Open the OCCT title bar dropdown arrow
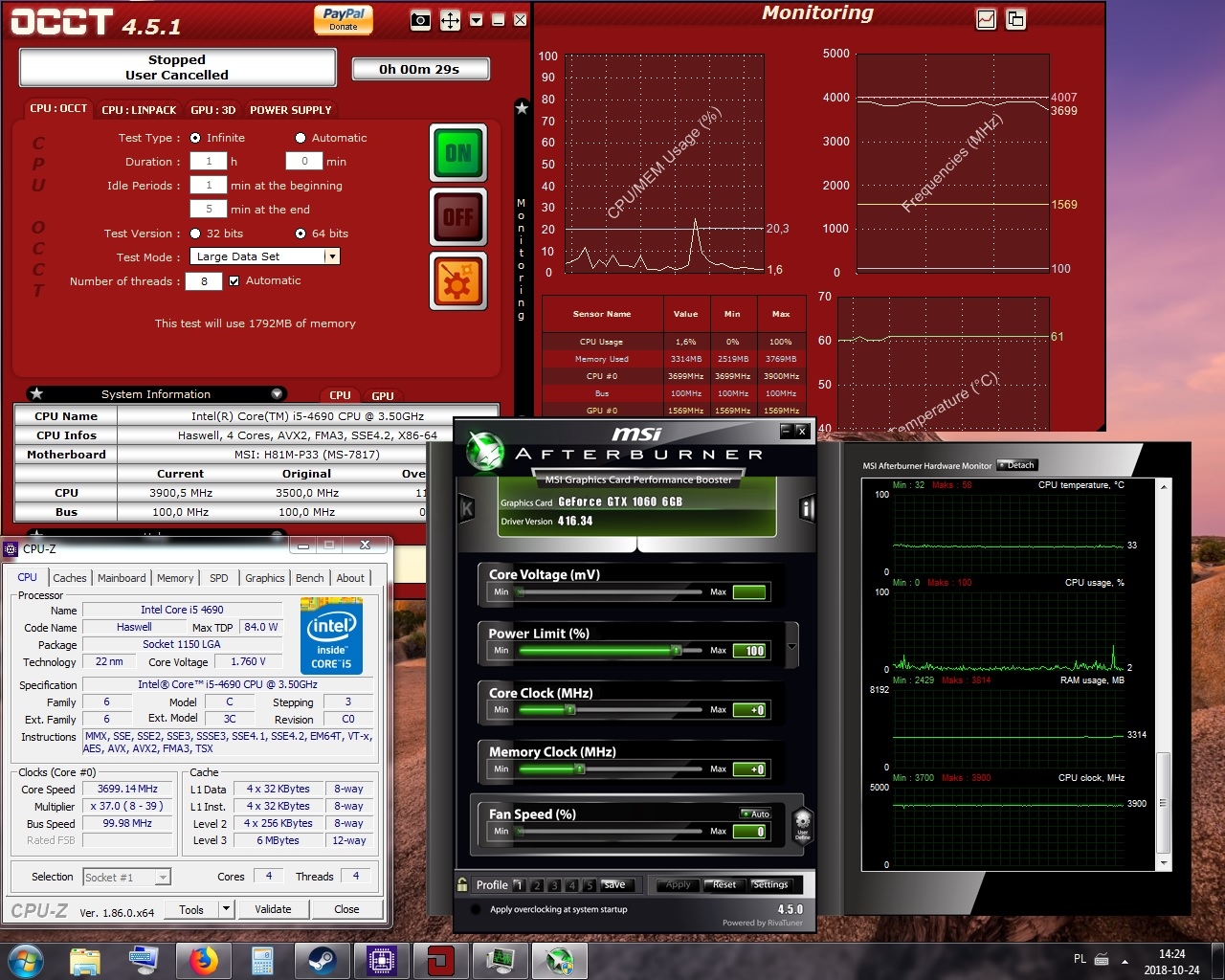Image resolution: width=1225 pixels, height=980 pixels. coord(476,20)
